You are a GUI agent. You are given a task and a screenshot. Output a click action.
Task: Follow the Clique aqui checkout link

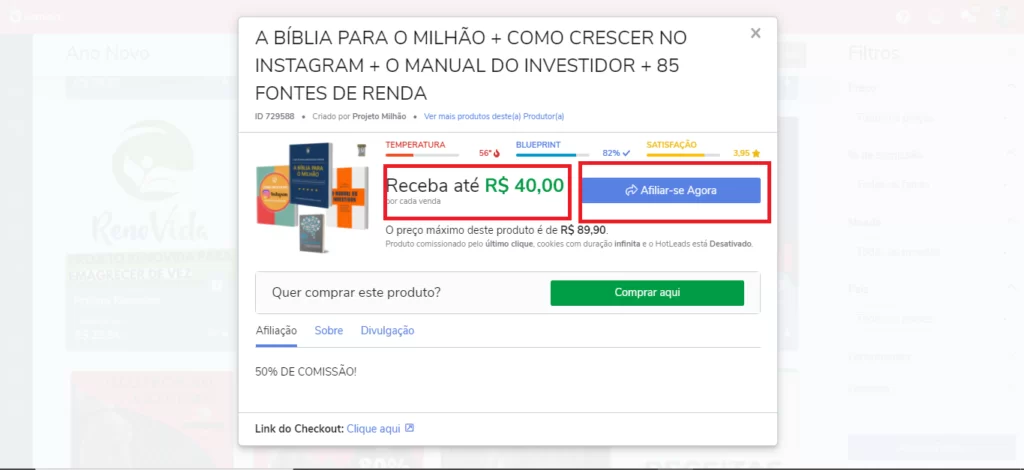[x=374, y=429]
